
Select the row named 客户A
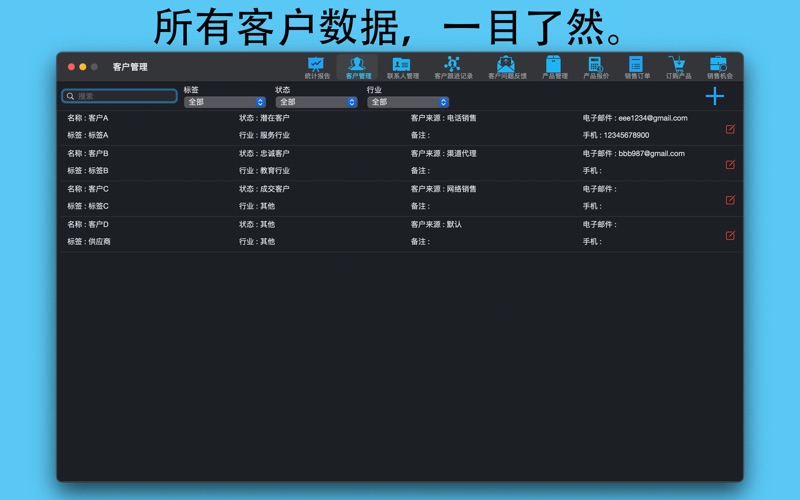401,128
